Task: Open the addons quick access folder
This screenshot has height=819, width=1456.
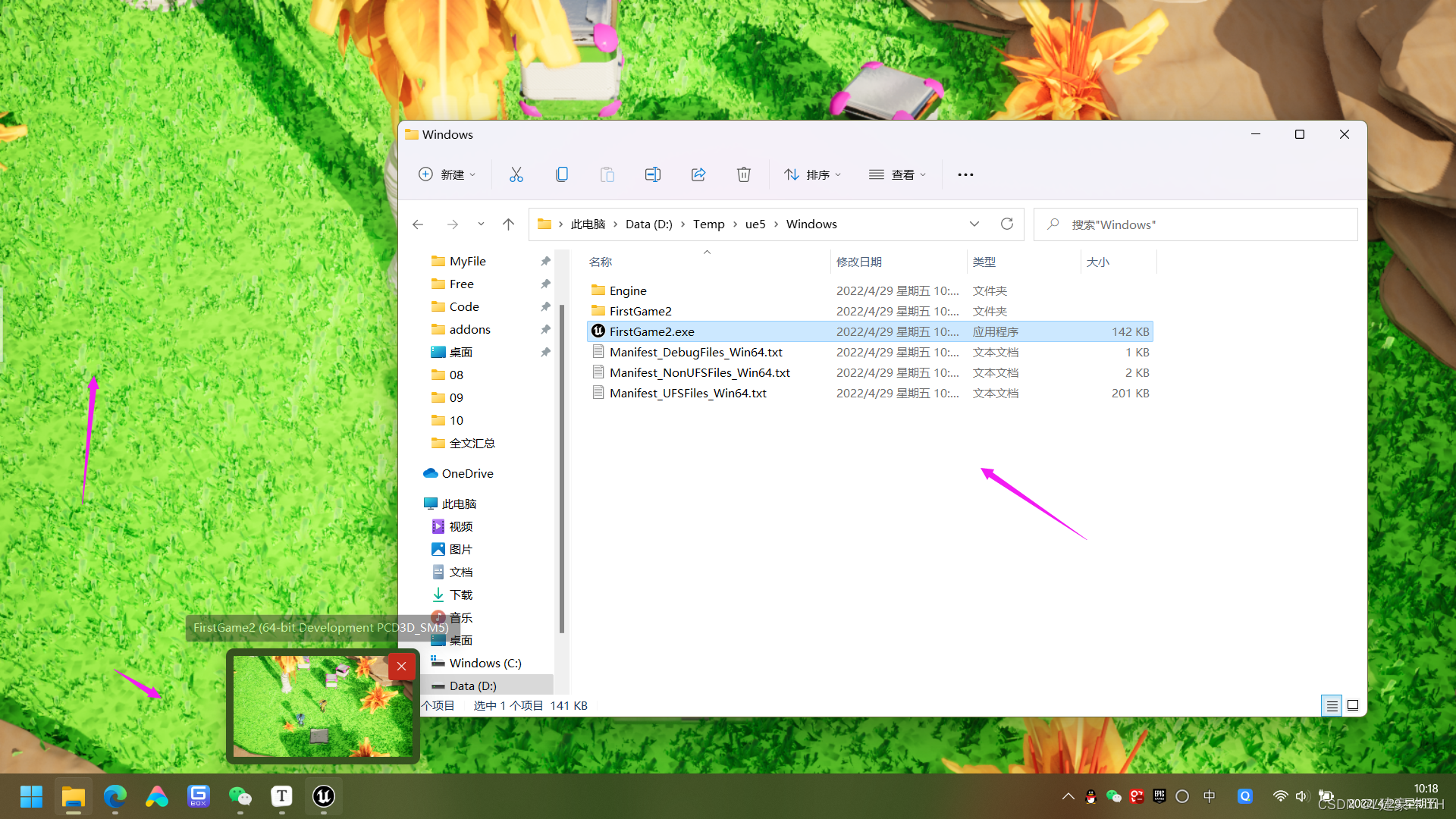Action: tap(469, 329)
